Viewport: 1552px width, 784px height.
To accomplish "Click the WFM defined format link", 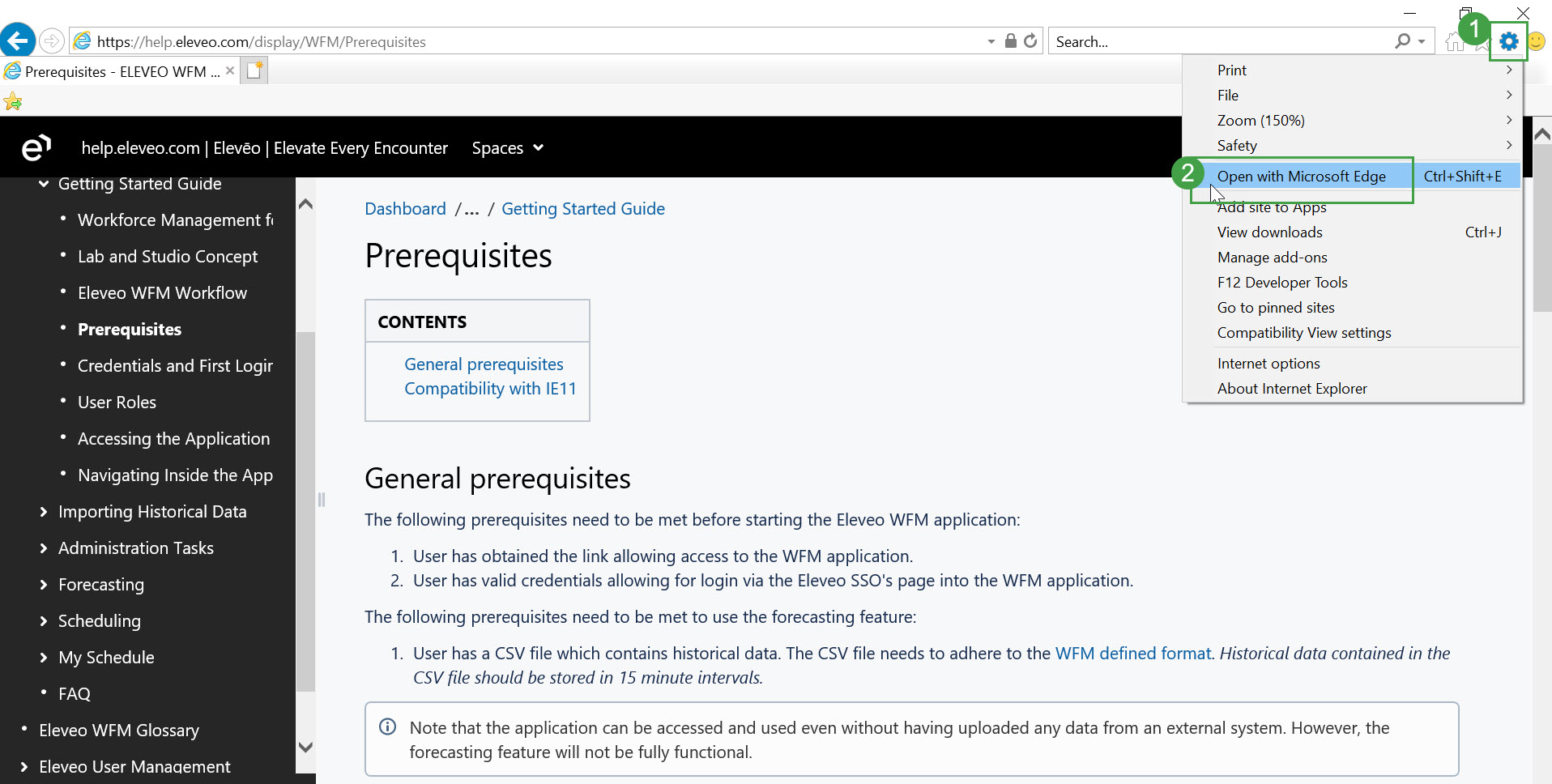I will pyautogui.click(x=1133, y=654).
